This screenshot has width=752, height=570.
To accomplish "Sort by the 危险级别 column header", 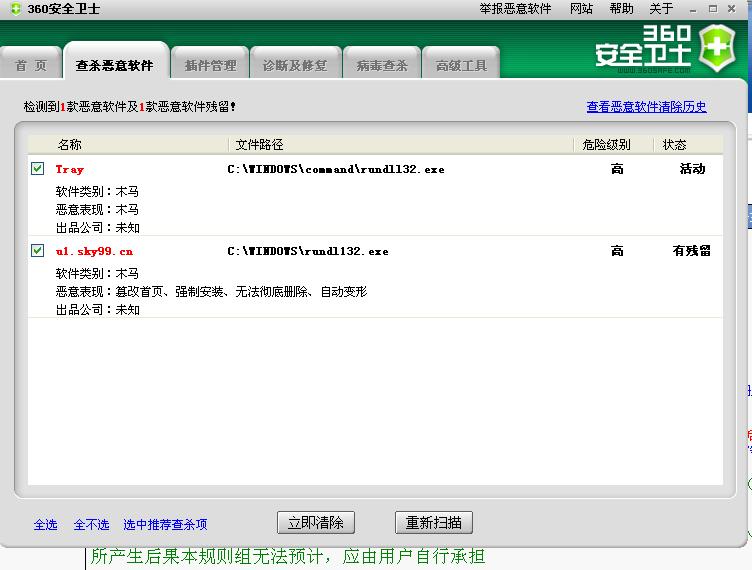I will (606, 144).
